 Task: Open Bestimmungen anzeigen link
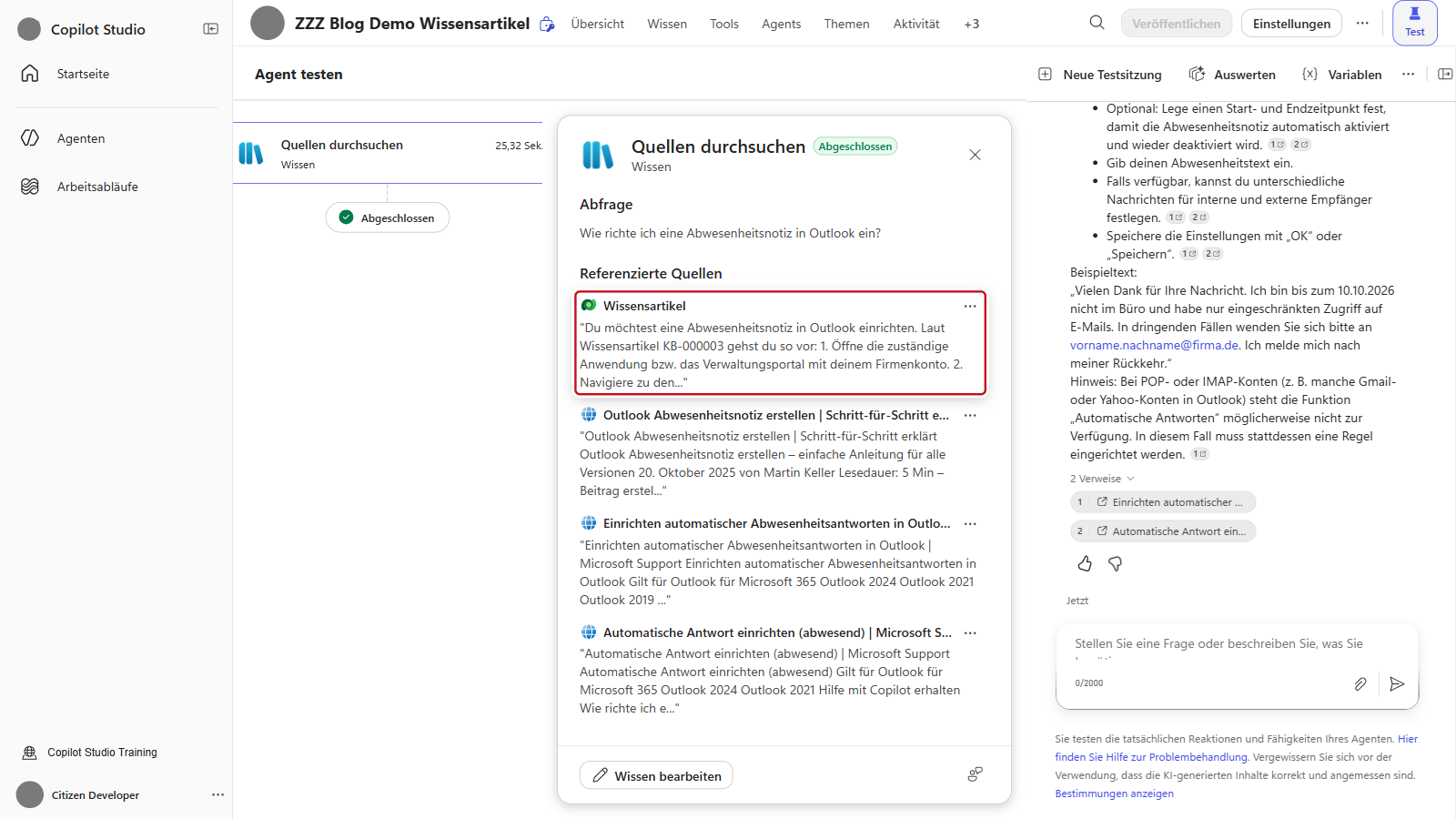pos(1114,794)
